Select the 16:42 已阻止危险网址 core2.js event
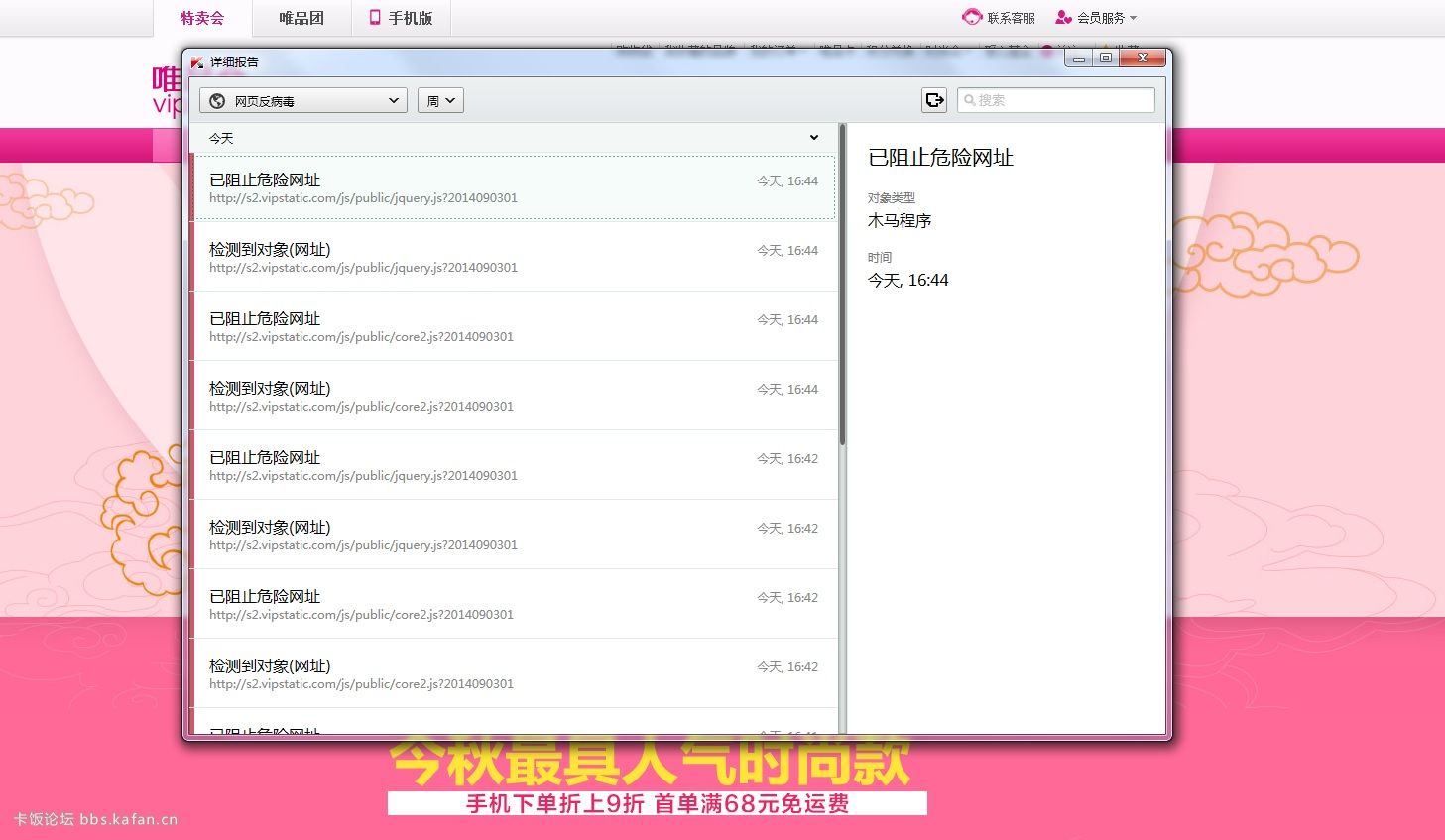This screenshot has width=1445, height=840. [x=514, y=604]
